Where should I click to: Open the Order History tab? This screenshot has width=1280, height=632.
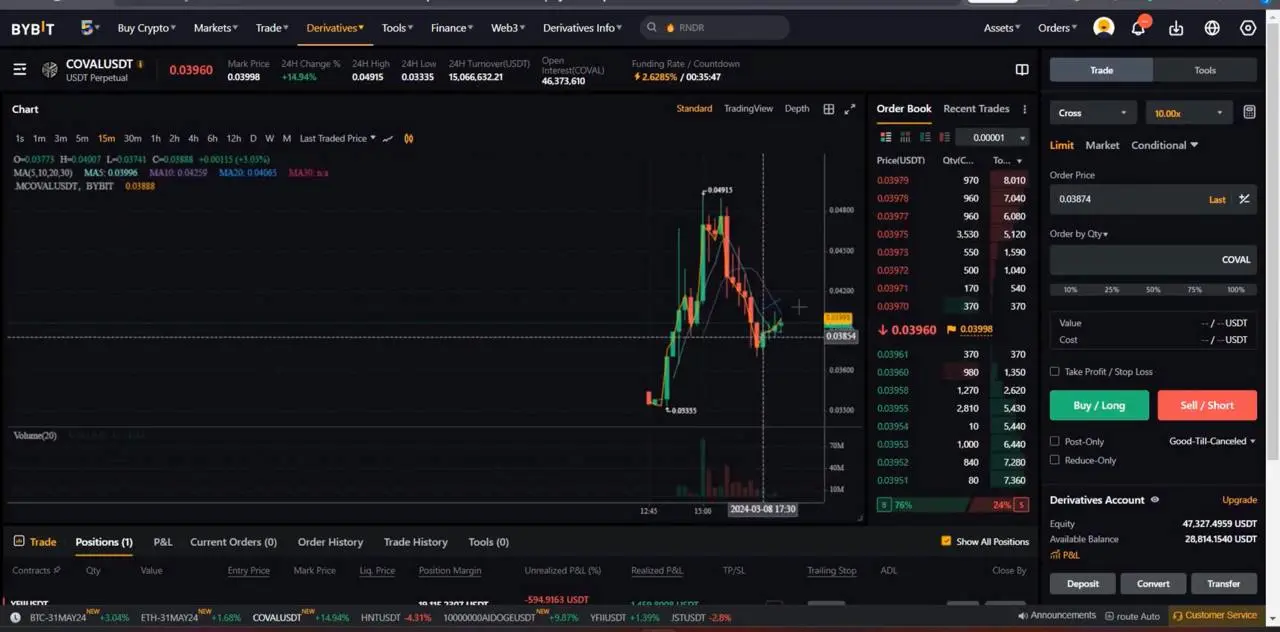(330, 542)
